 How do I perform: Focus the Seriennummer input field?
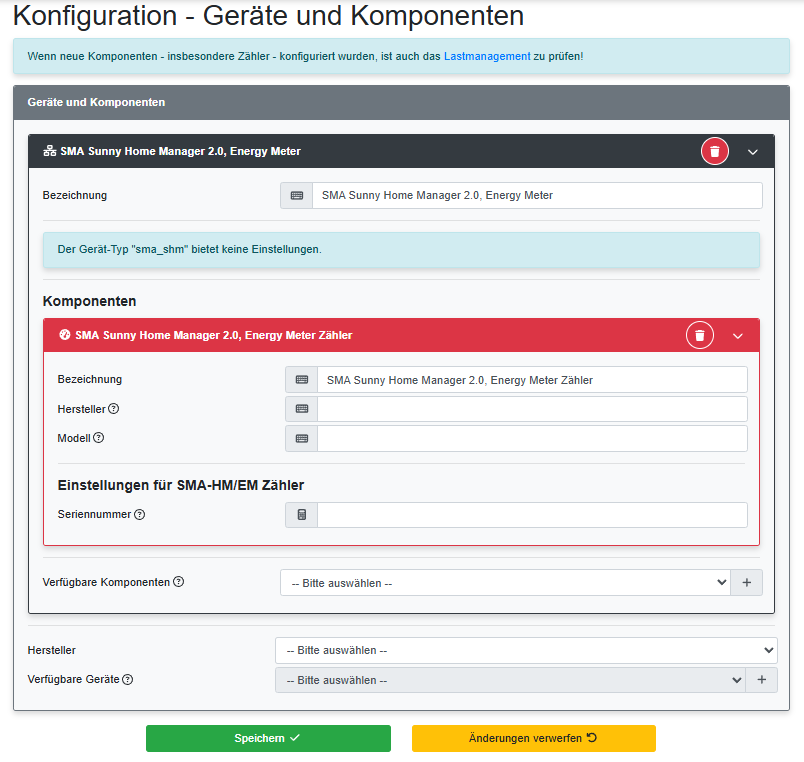pyautogui.click(x=532, y=514)
